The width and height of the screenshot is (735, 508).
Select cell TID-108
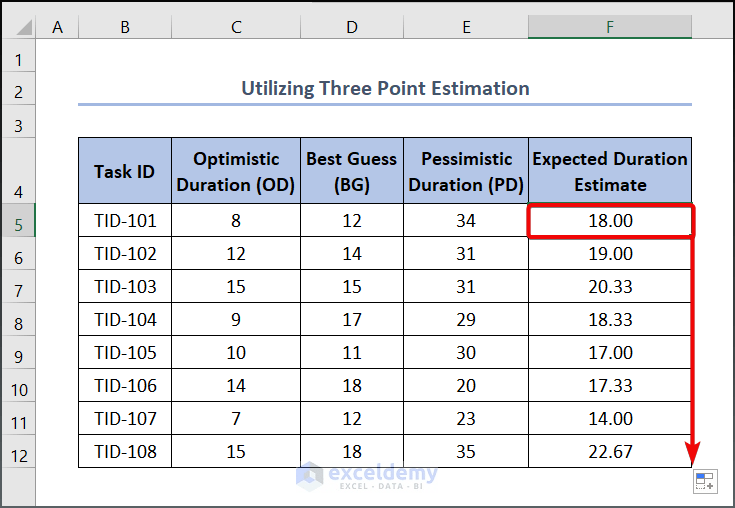tap(125, 451)
